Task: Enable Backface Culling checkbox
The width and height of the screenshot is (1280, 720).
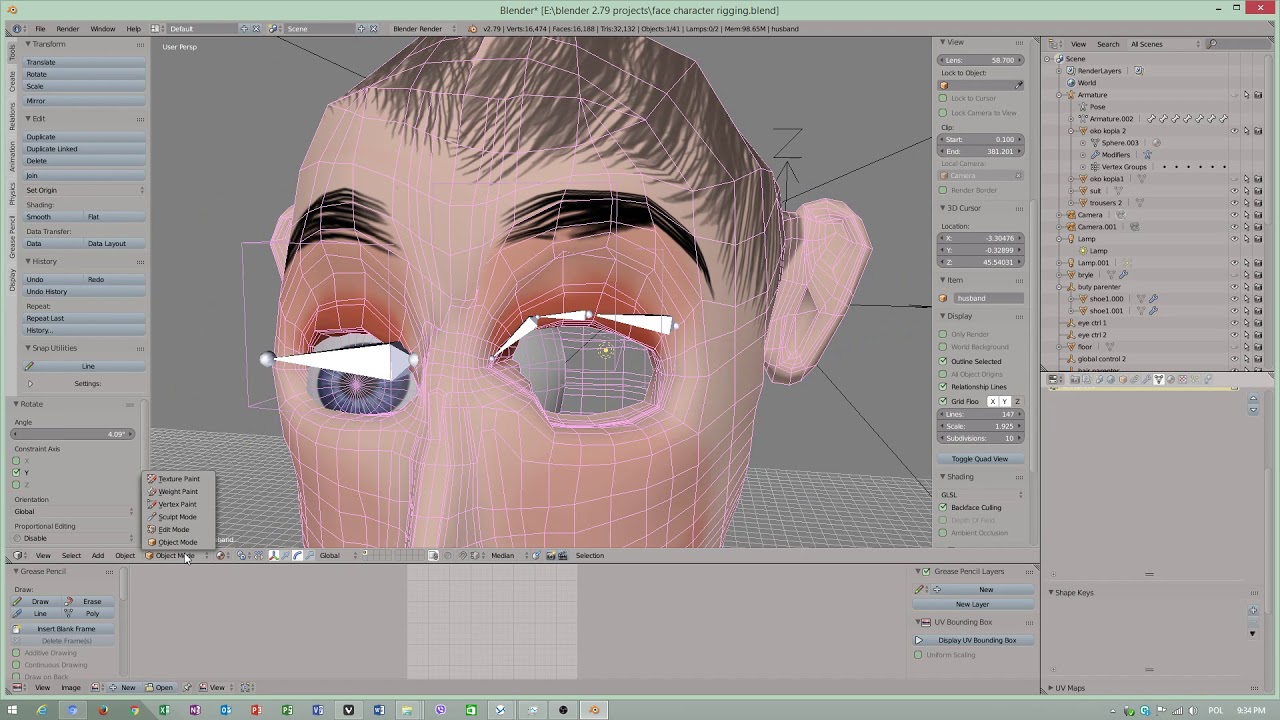Action: [943, 508]
